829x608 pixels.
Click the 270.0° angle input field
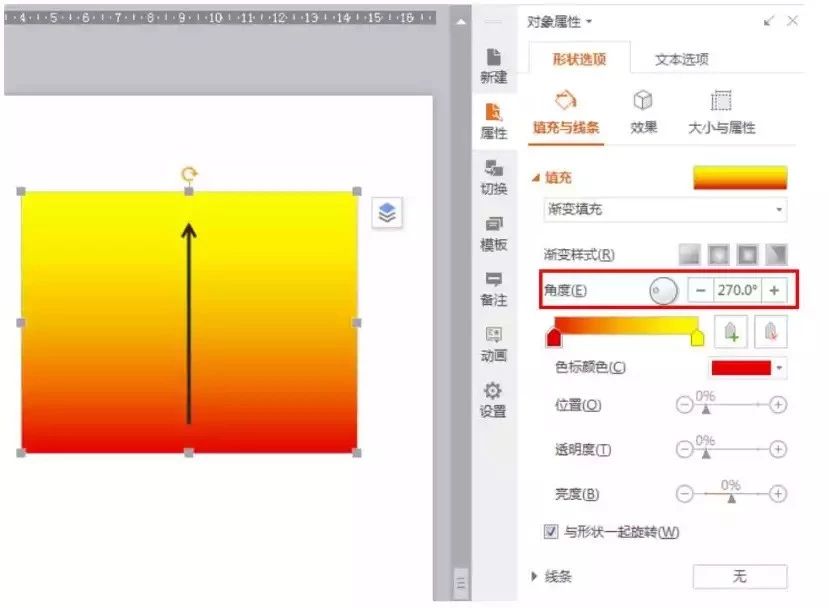(738, 290)
